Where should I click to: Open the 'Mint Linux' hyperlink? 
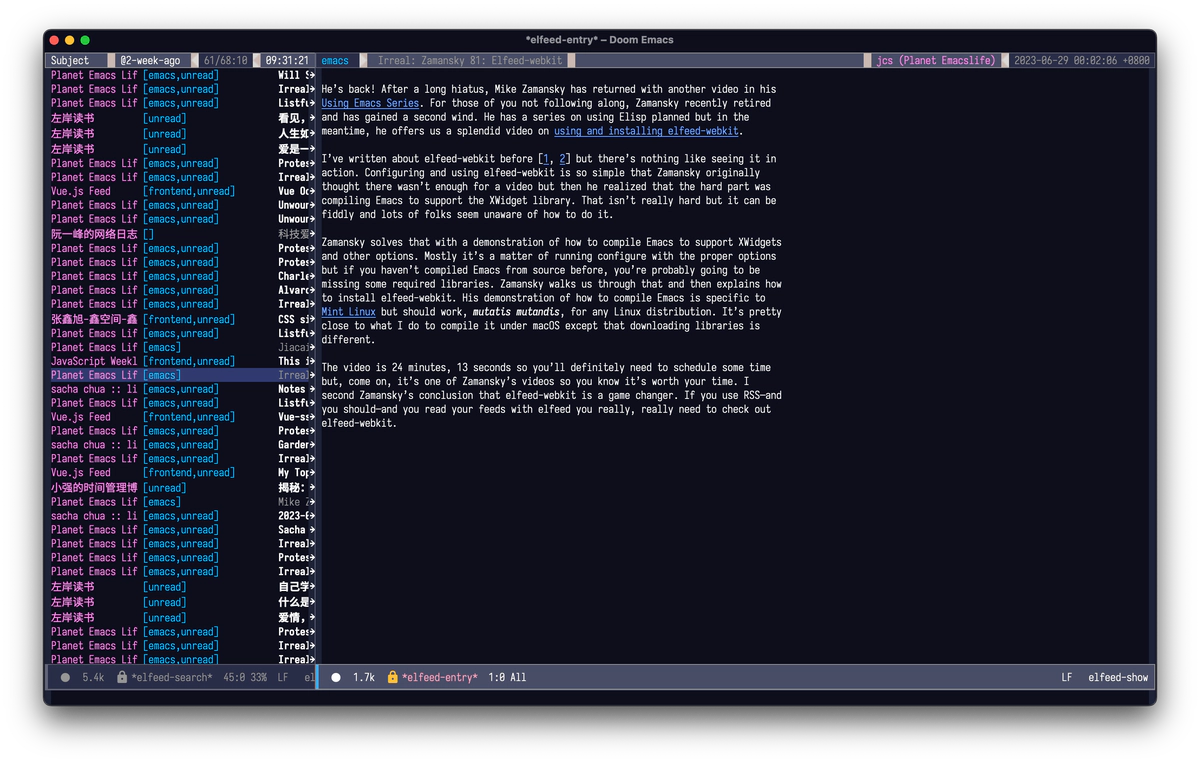(348, 312)
